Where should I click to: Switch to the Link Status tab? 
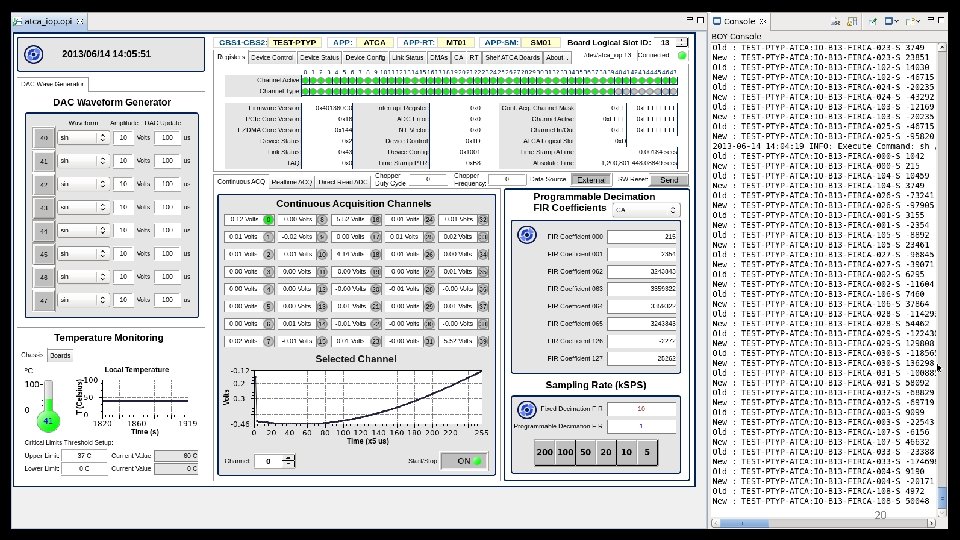point(408,58)
